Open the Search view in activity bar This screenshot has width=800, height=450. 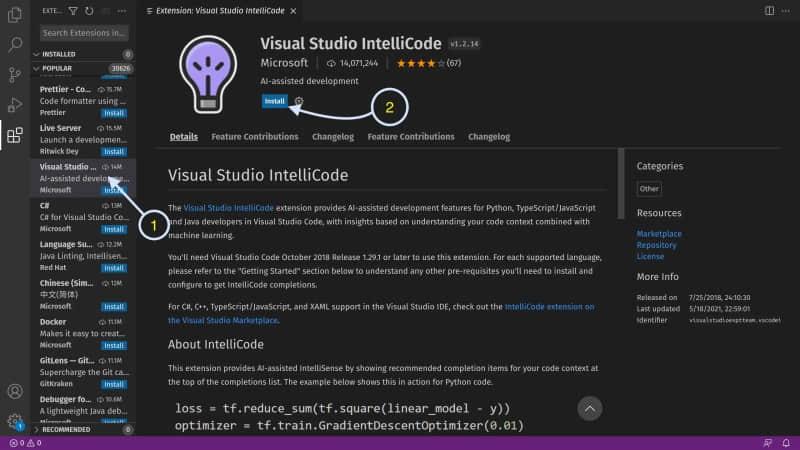[x=15, y=45]
